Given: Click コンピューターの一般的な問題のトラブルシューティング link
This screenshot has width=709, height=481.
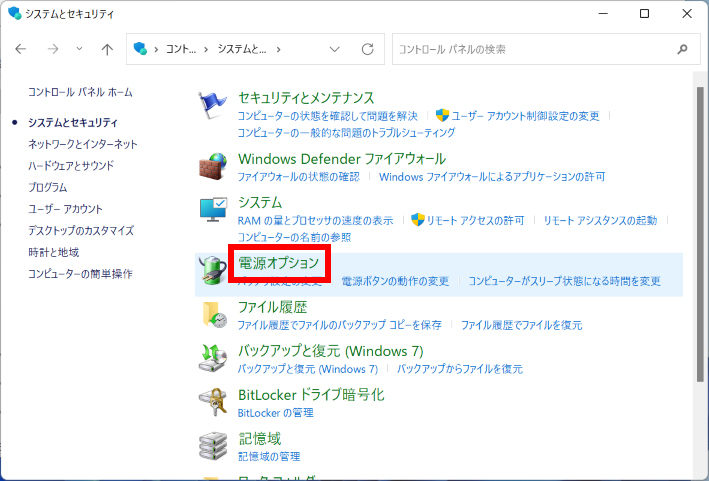Looking at the screenshot, I should pyautogui.click(x=346, y=132).
